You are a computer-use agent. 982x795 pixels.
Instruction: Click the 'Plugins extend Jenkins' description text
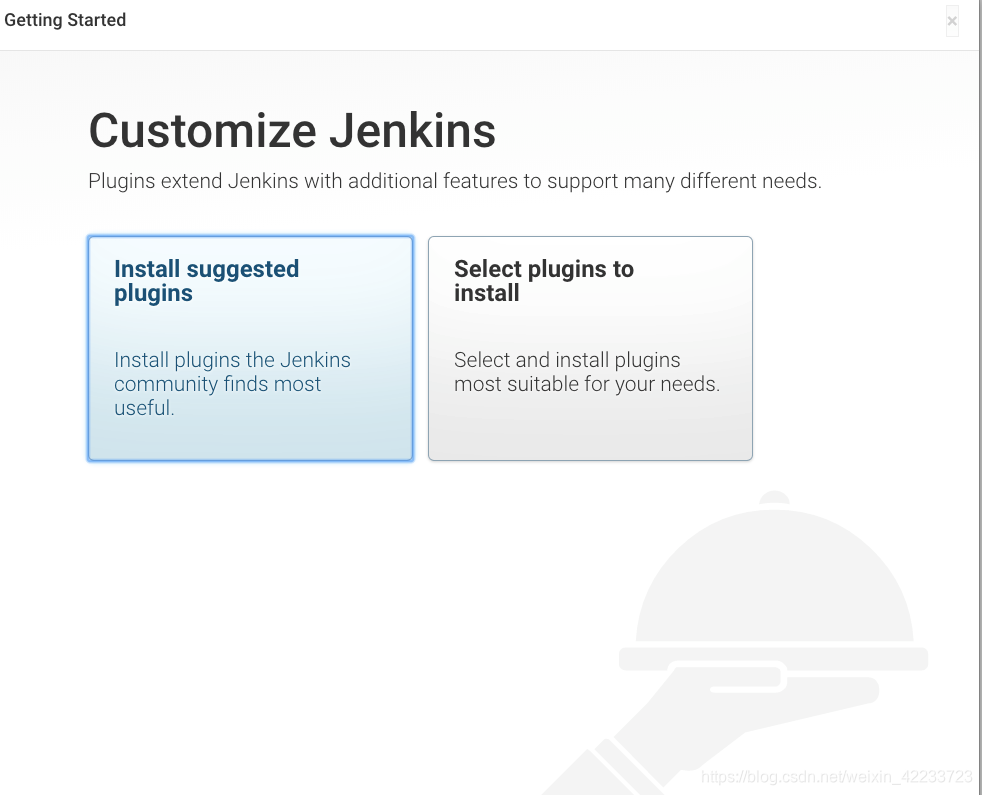(455, 181)
